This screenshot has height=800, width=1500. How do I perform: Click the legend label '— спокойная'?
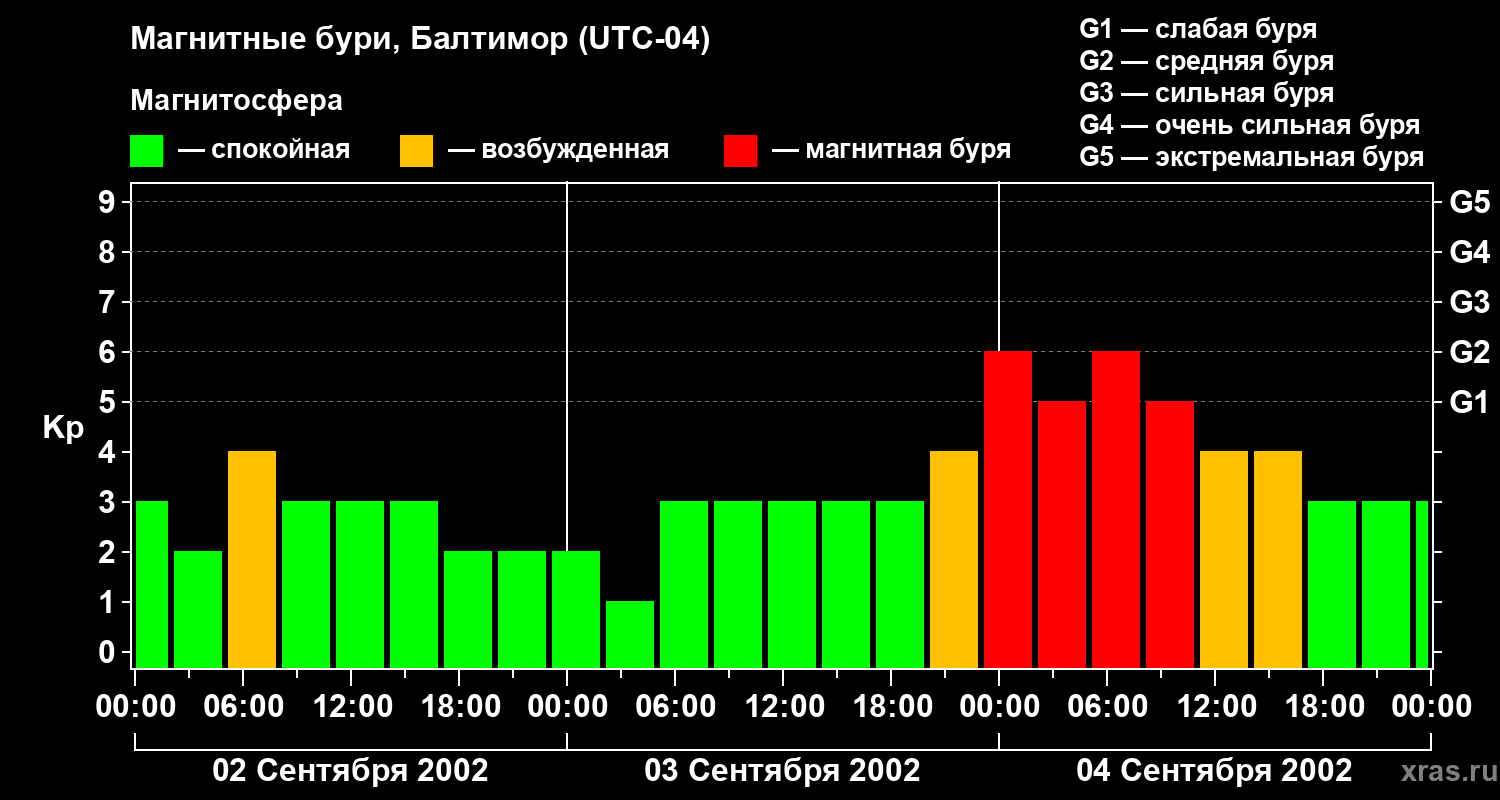point(264,151)
